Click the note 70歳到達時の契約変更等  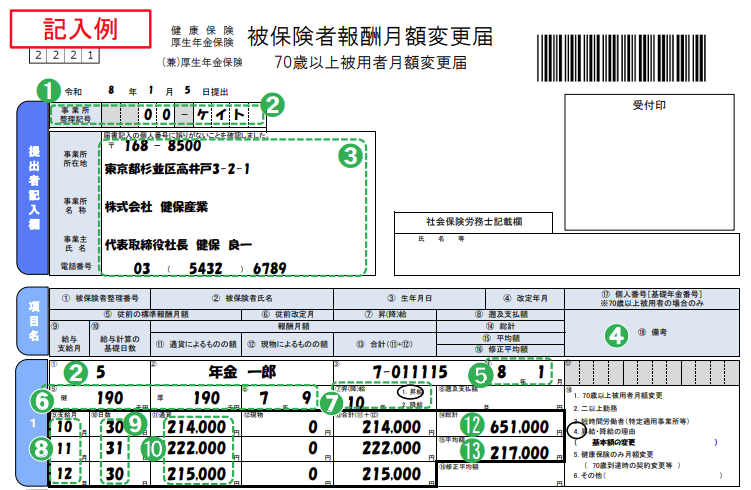632,465
